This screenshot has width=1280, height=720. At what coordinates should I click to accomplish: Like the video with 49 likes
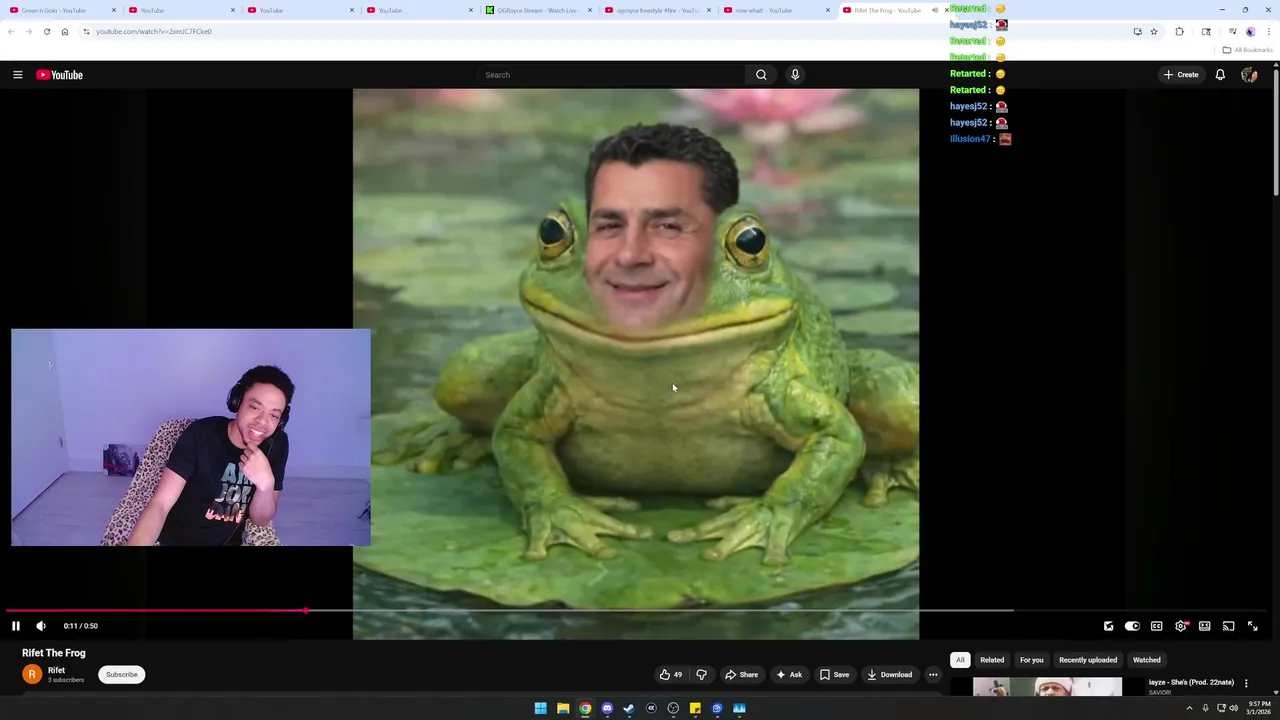pos(671,675)
